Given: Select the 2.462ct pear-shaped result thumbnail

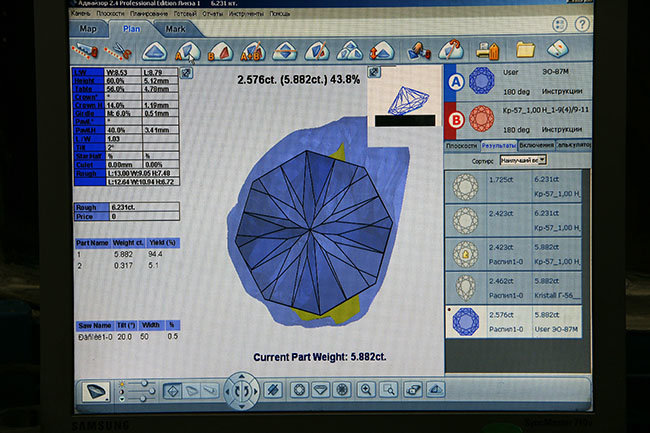Looking at the screenshot, I should [465, 288].
